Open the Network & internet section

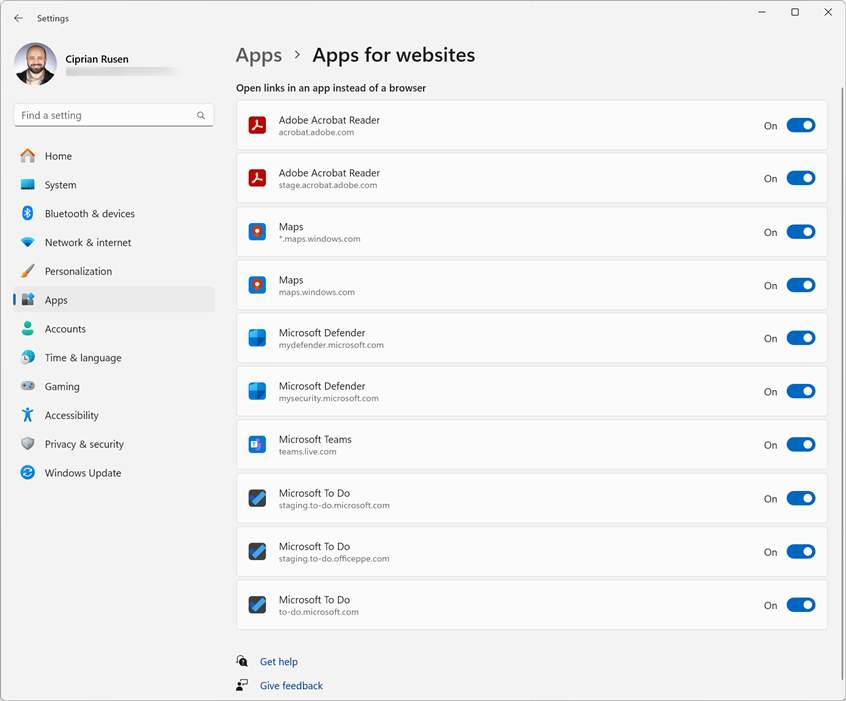click(88, 243)
